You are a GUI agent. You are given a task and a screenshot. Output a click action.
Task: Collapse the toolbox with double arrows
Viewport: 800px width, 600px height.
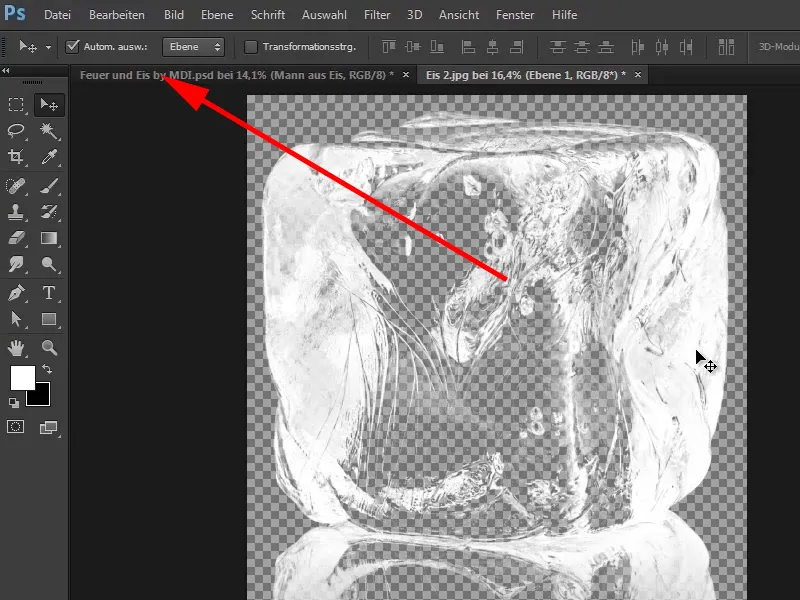click(x=6, y=70)
